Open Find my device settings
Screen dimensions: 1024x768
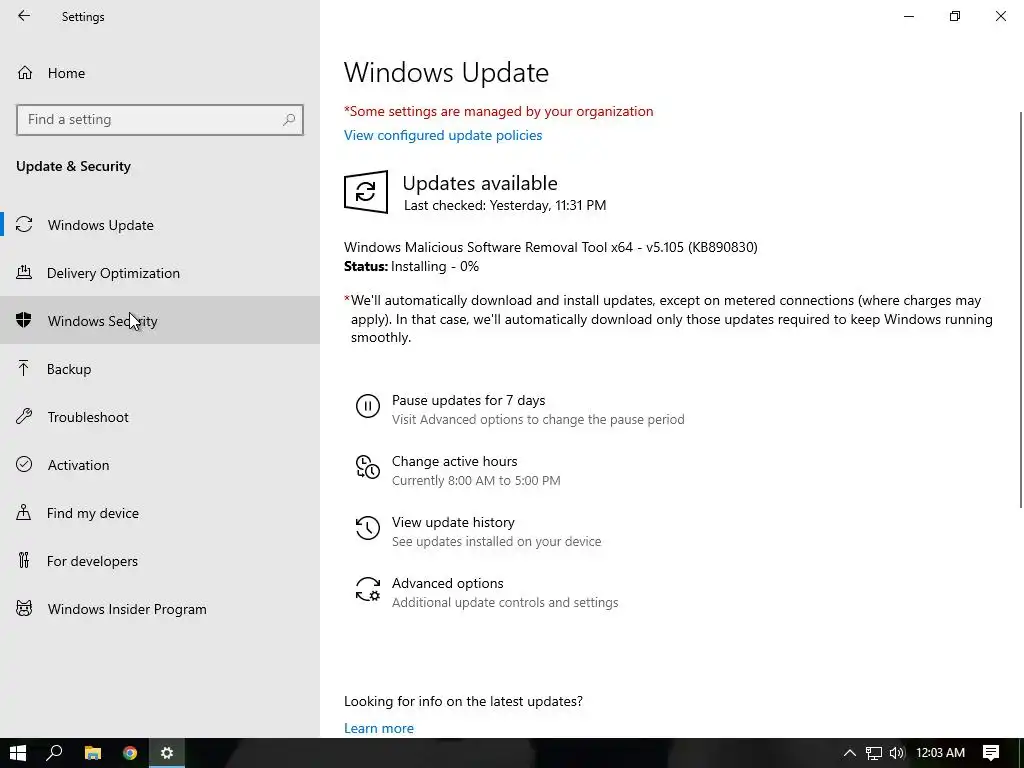pyautogui.click(x=160, y=513)
